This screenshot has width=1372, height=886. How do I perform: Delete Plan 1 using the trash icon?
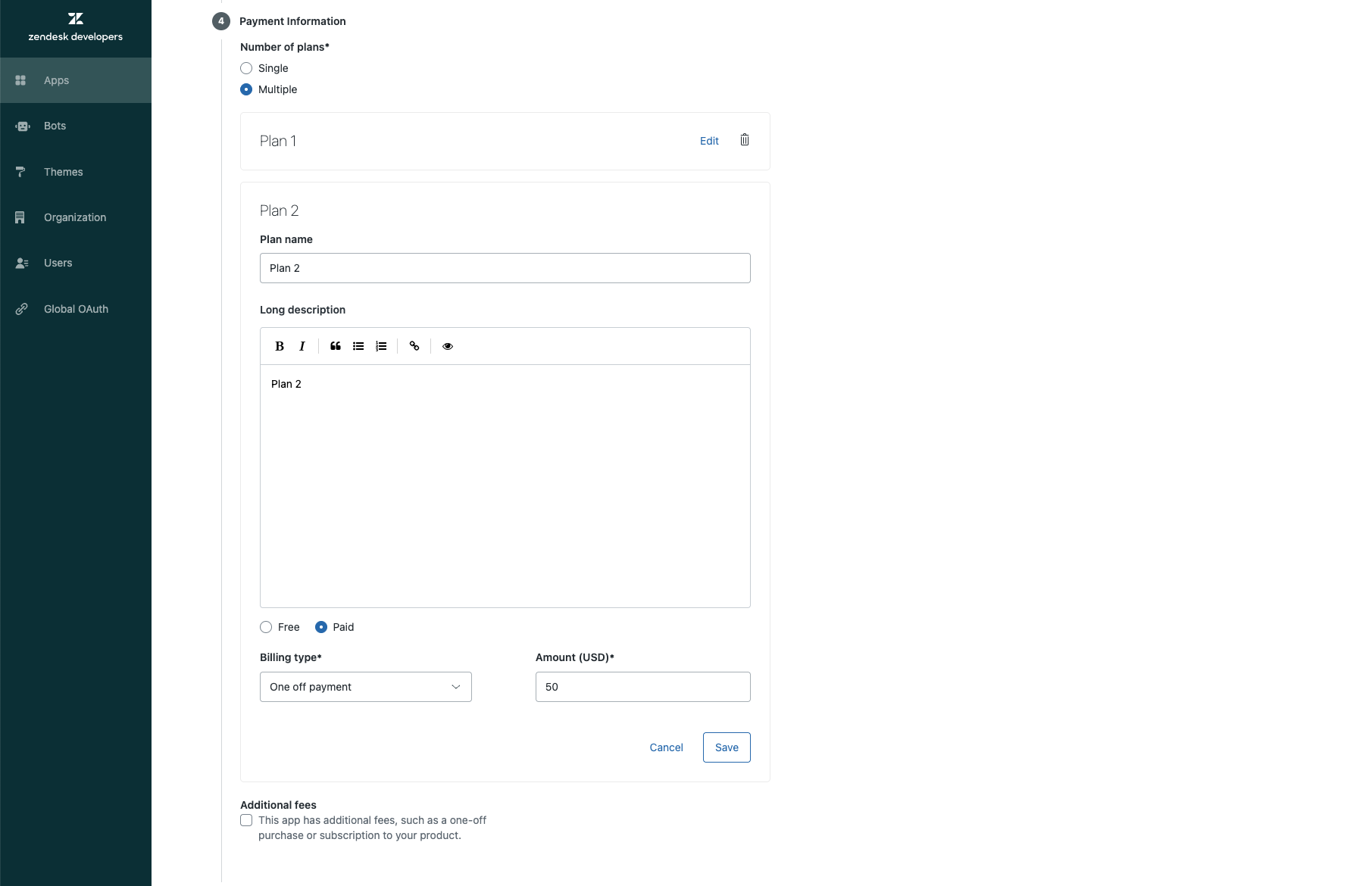pyautogui.click(x=745, y=140)
